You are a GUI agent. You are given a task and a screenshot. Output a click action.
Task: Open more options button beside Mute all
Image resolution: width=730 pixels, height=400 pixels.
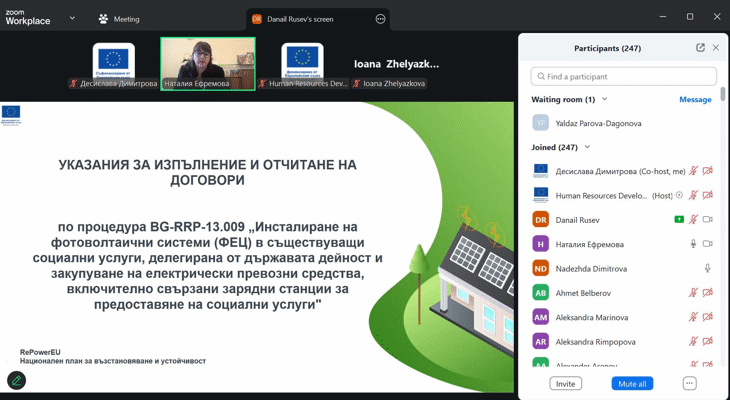click(x=689, y=384)
